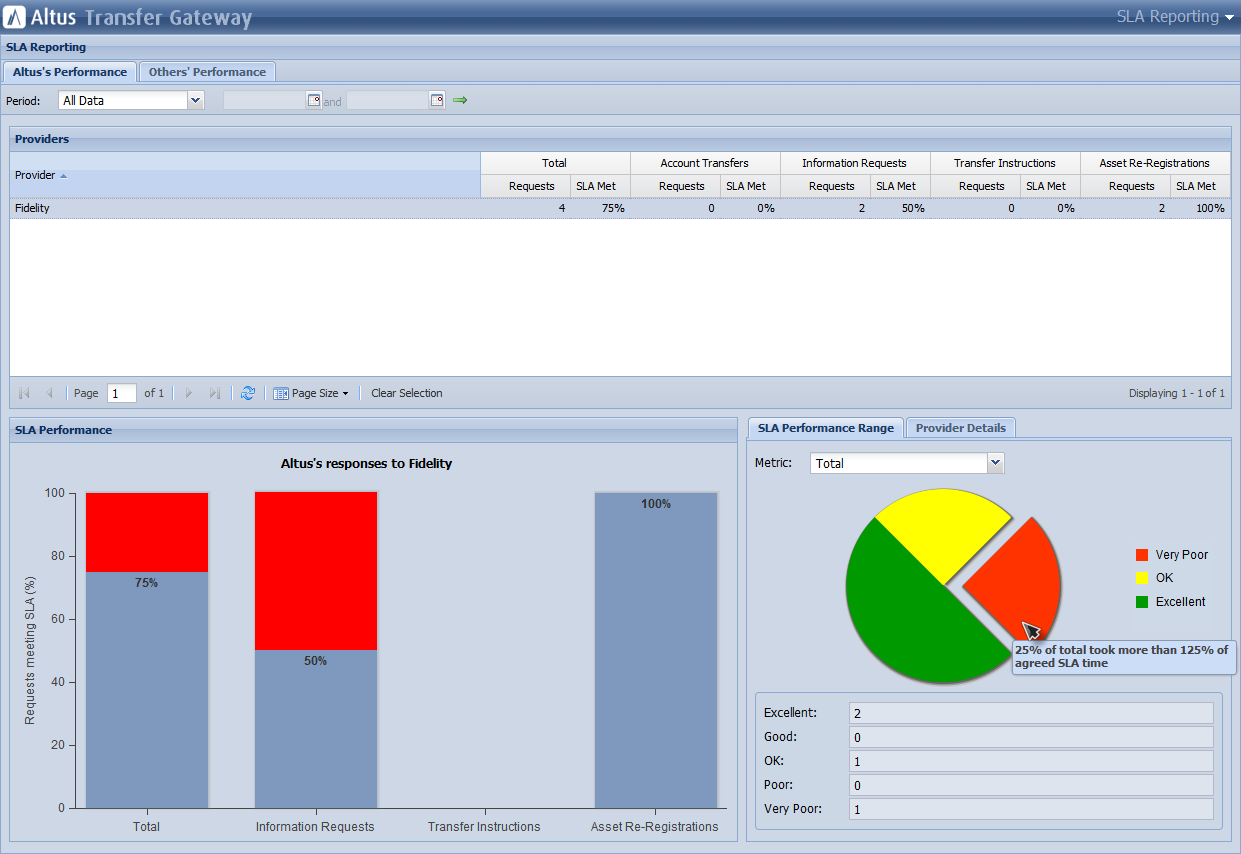Go to the next providers page

189,393
